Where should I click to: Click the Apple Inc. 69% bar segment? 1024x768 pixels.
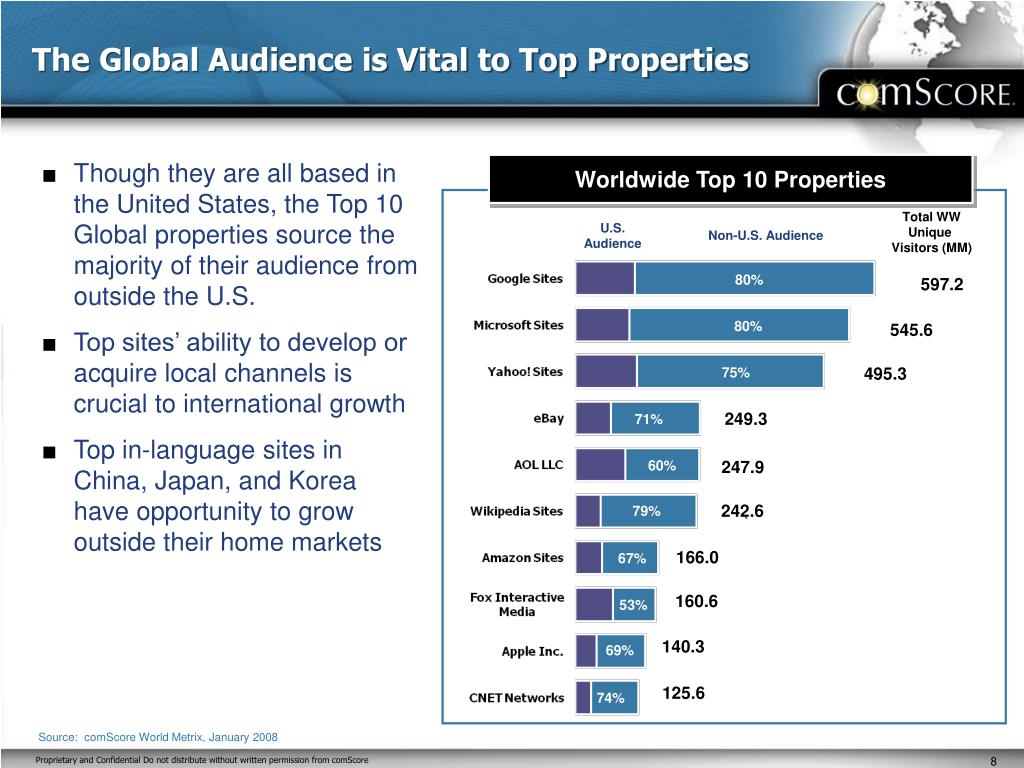click(620, 651)
